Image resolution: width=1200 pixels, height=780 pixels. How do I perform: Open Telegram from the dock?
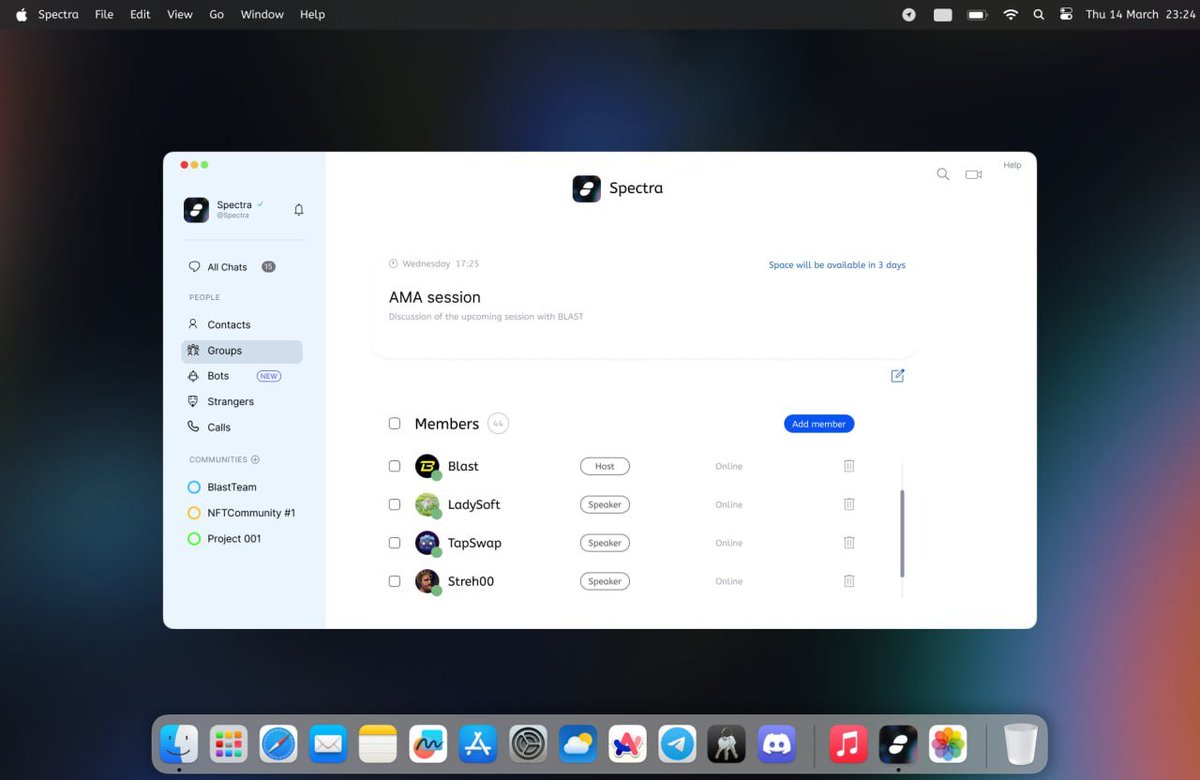point(678,744)
